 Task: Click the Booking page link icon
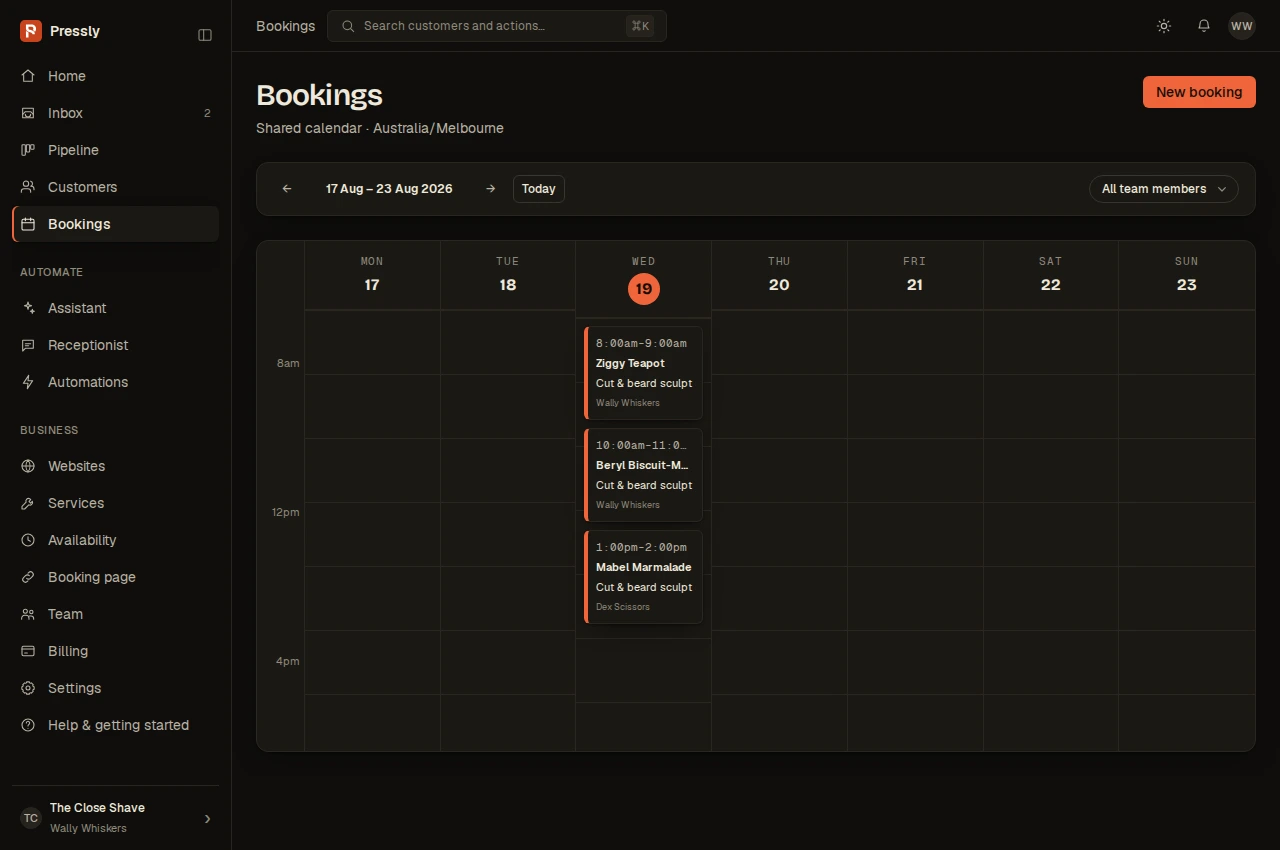(x=28, y=577)
